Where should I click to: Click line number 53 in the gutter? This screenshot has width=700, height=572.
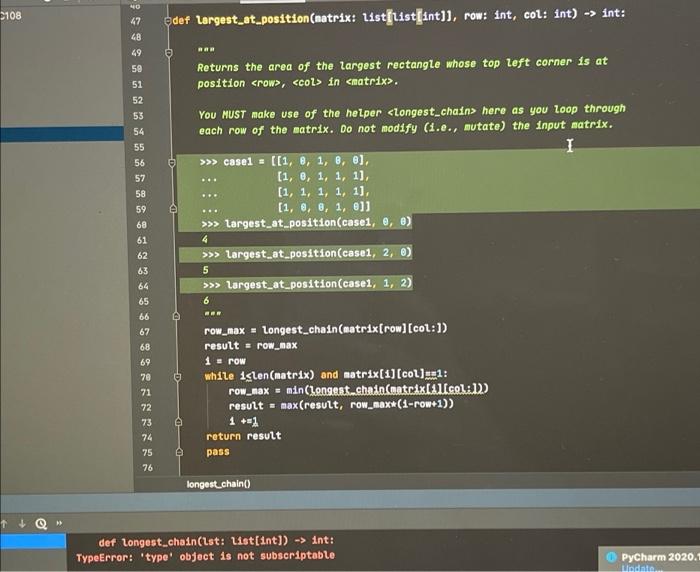138,116
